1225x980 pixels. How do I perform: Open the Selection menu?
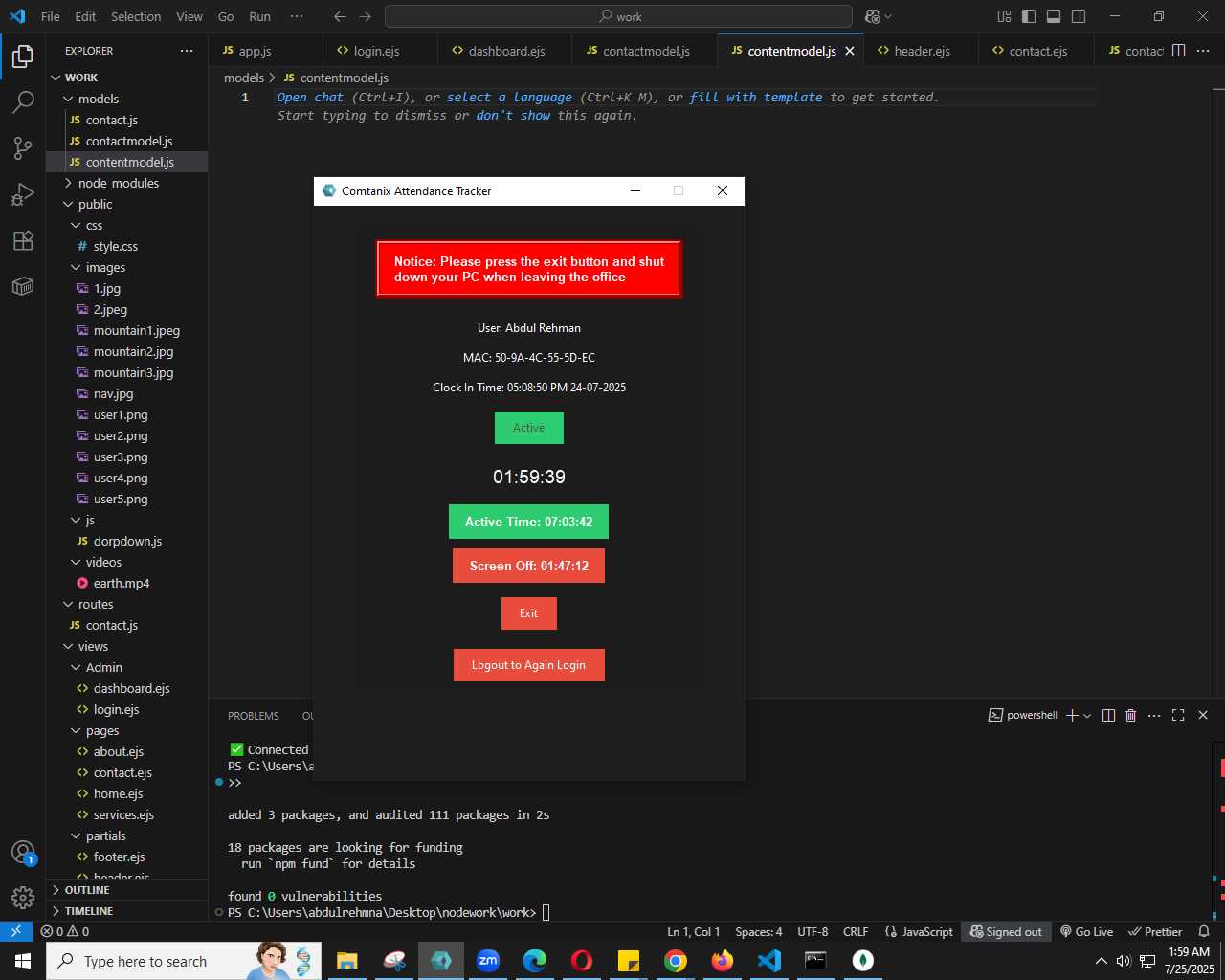pos(136,16)
